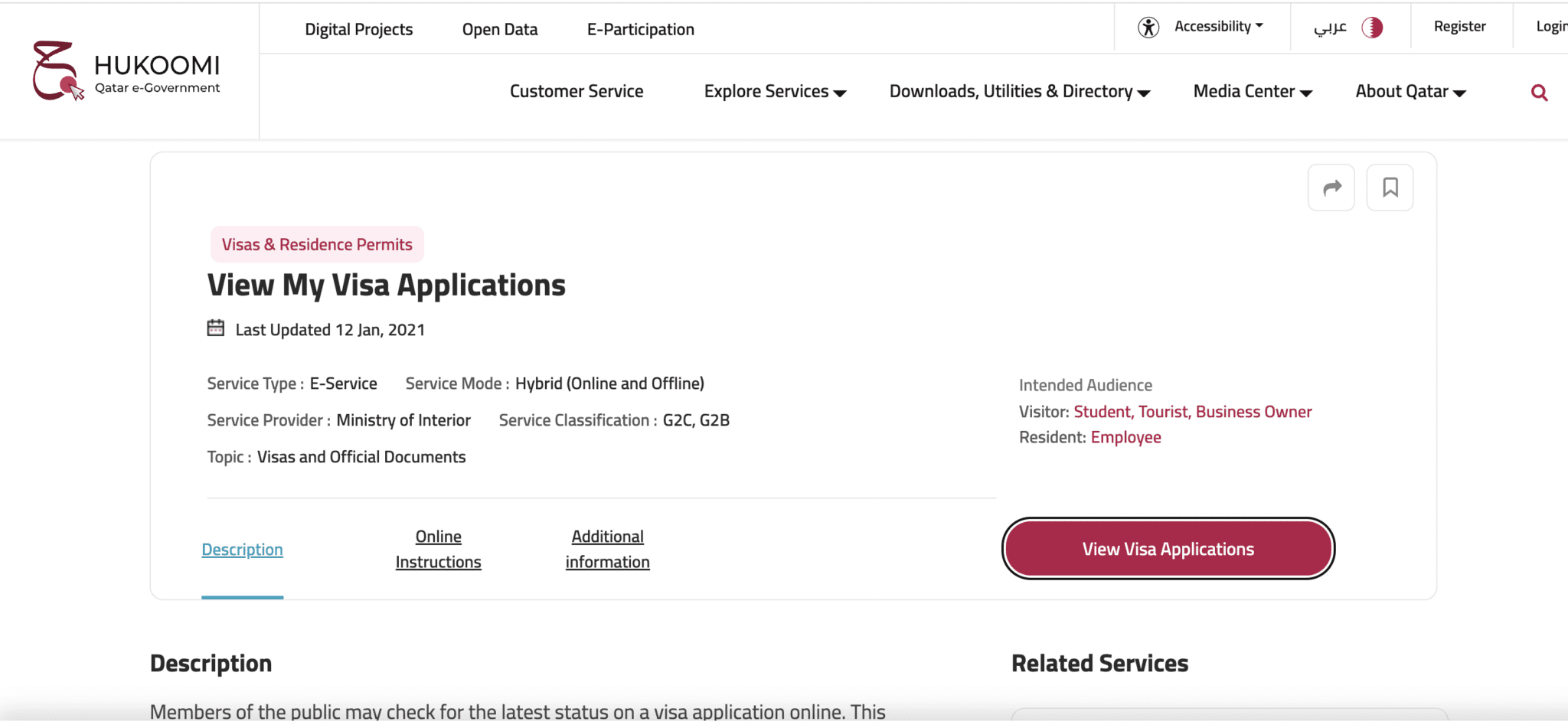This screenshot has width=1568, height=728.
Task: Open Downloads, Utilities & Directory
Action: (1018, 91)
